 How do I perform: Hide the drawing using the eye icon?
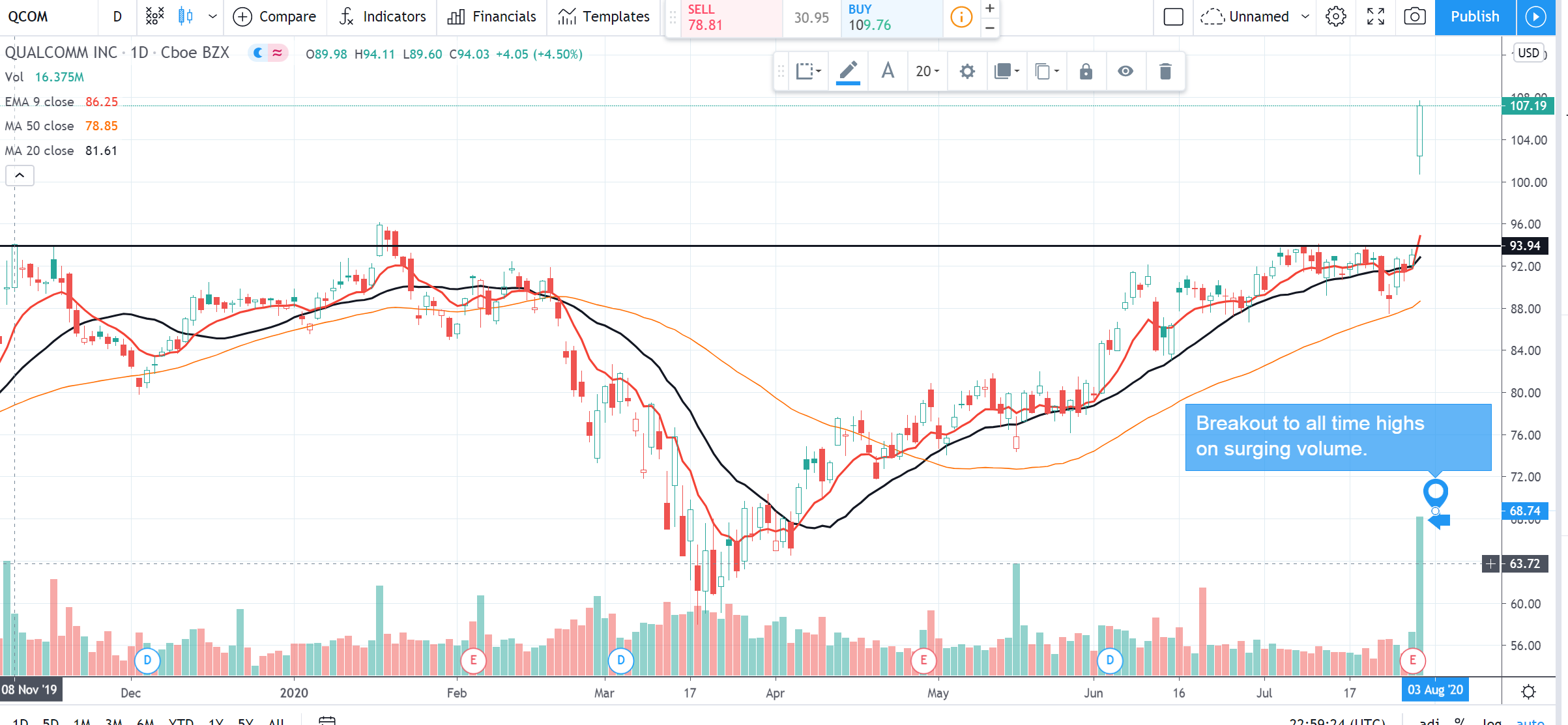[1125, 72]
